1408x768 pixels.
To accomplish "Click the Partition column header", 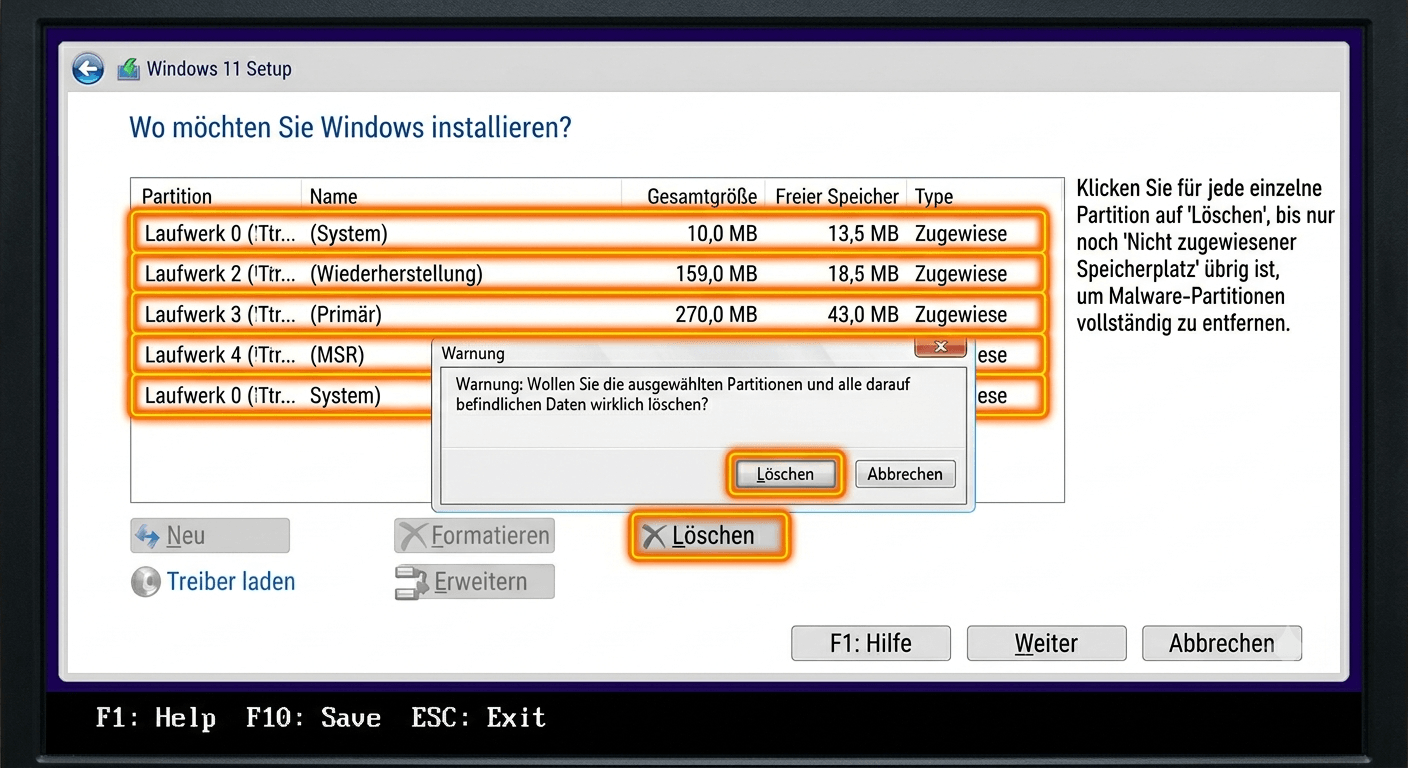I will [x=177, y=196].
